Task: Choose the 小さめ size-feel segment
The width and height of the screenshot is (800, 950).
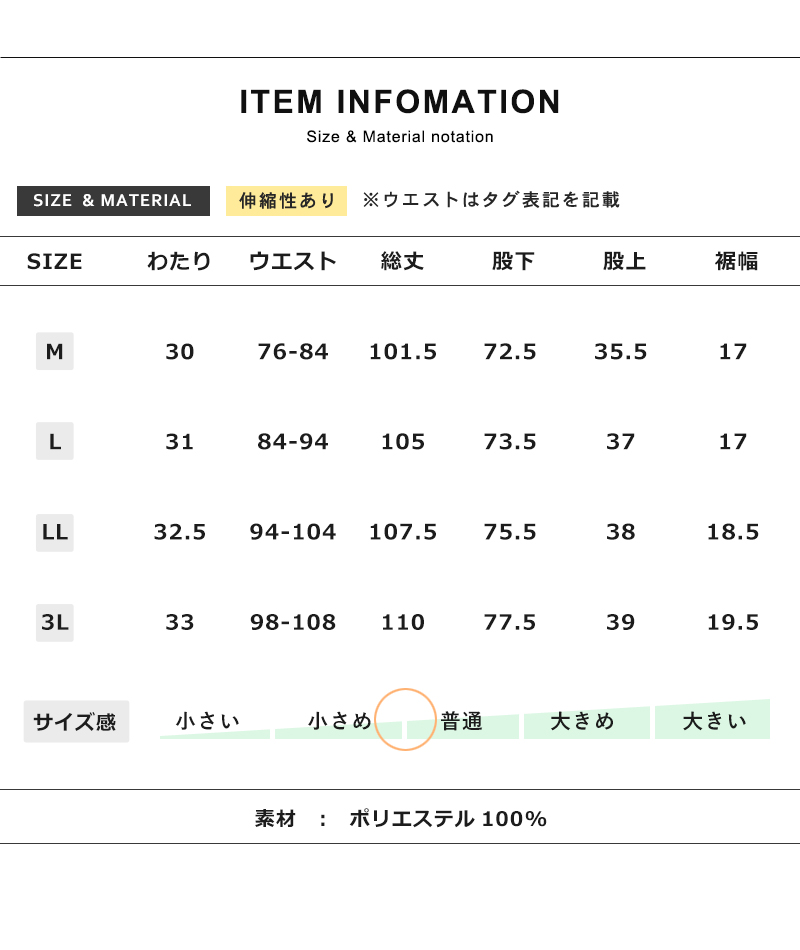Action: (x=338, y=722)
